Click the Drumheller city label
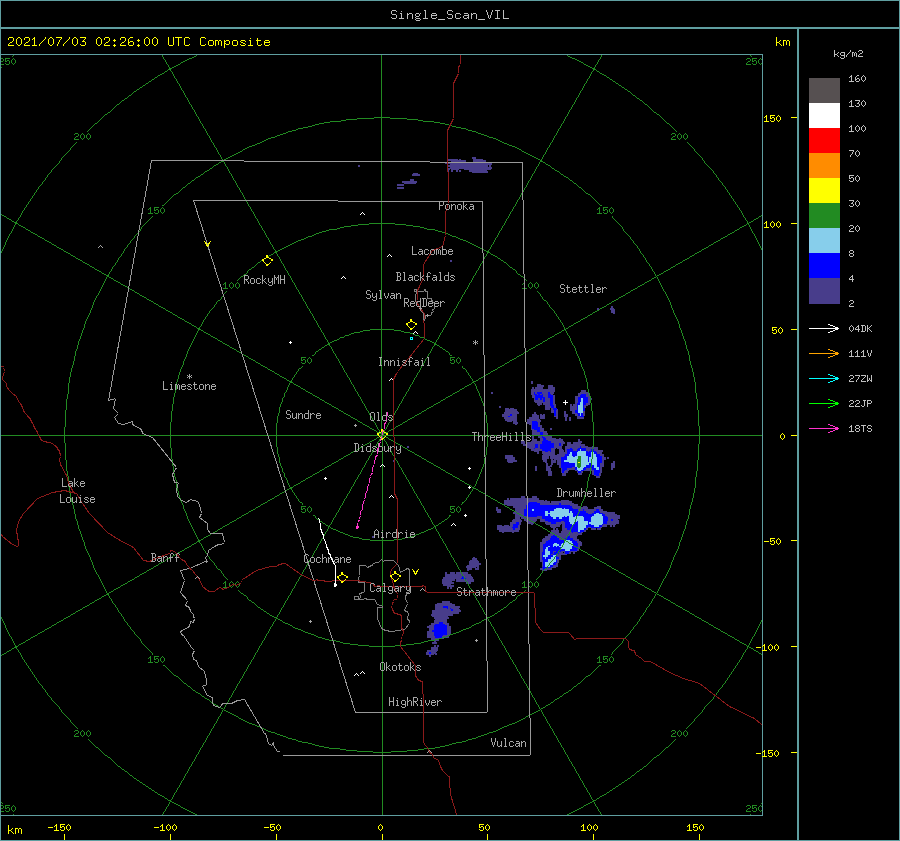 click(586, 493)
